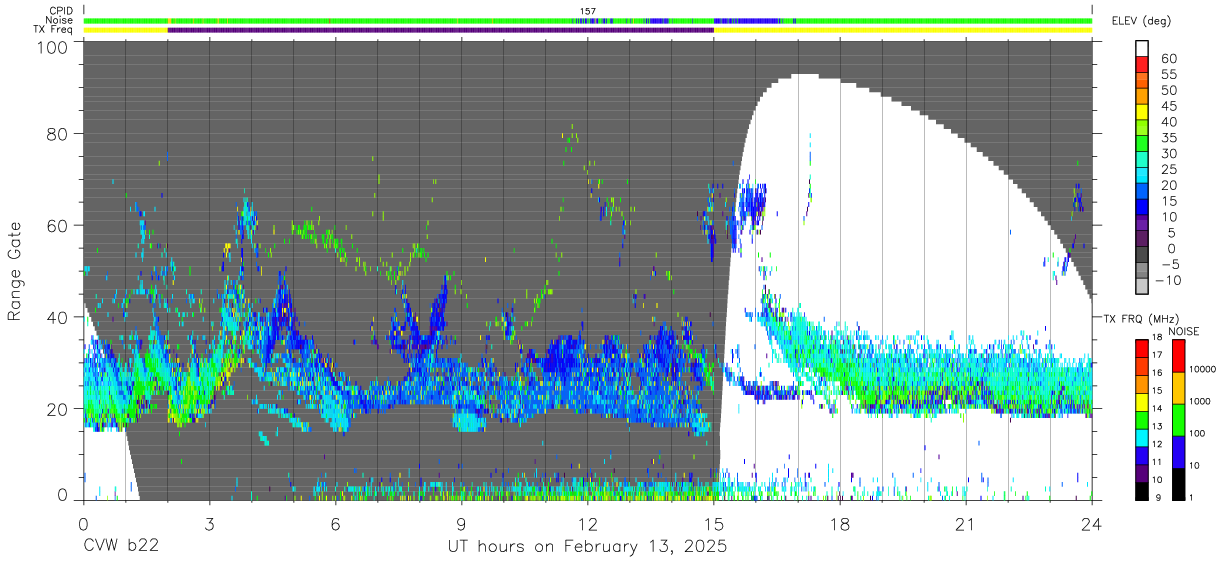Image resolution: width=1228 pixels, height=567 pixels.
Task: Click the 'Noise' bar label
Action: 61,20
